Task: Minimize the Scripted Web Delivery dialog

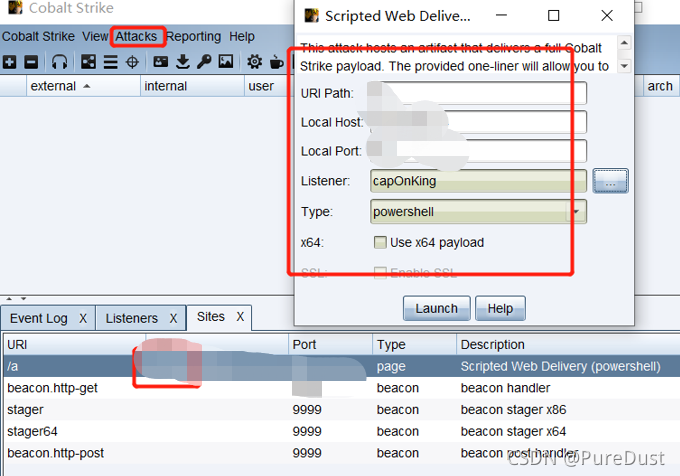Action: coord(501,16)
